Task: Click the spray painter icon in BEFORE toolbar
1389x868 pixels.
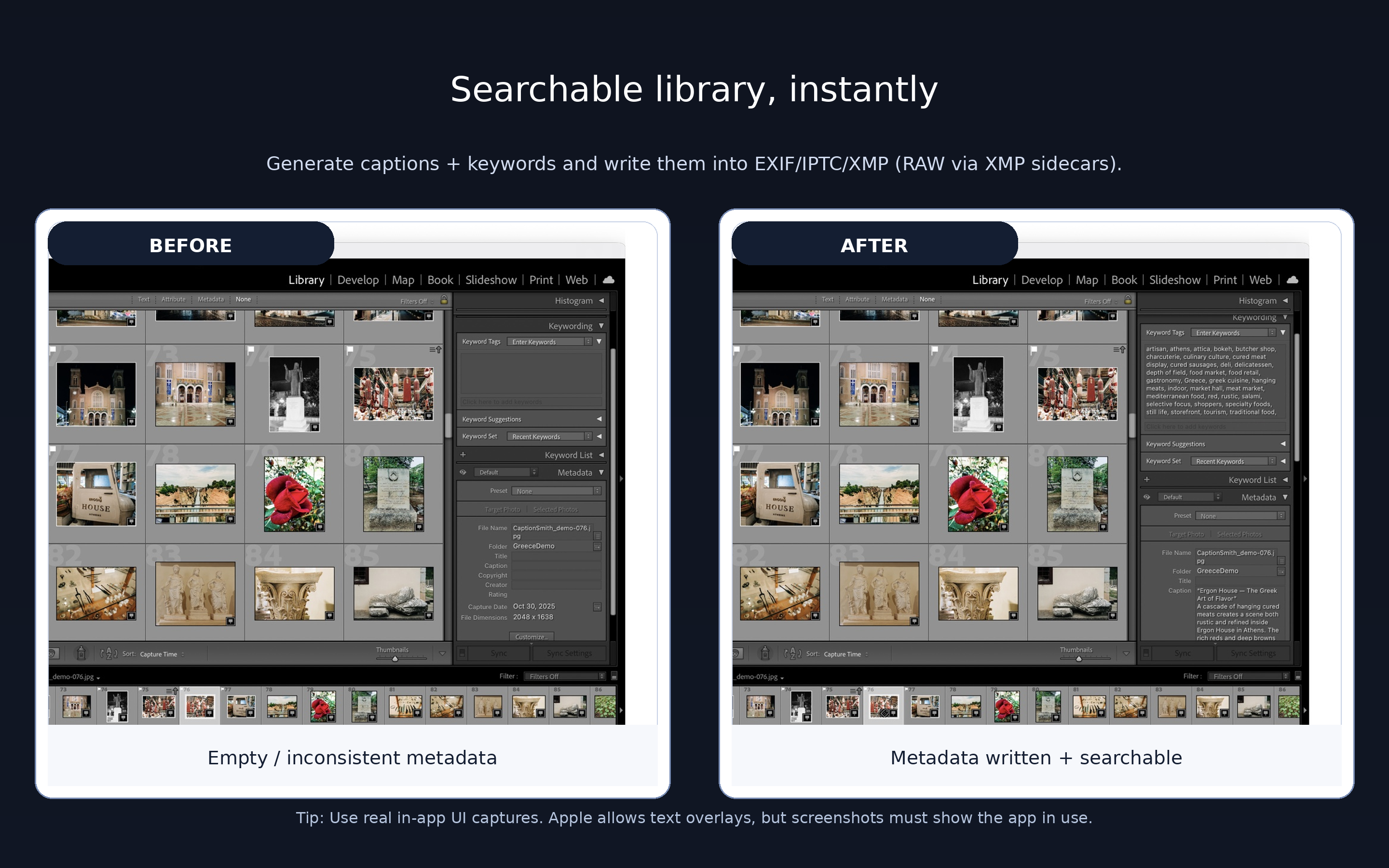Action: click(81, 653)
